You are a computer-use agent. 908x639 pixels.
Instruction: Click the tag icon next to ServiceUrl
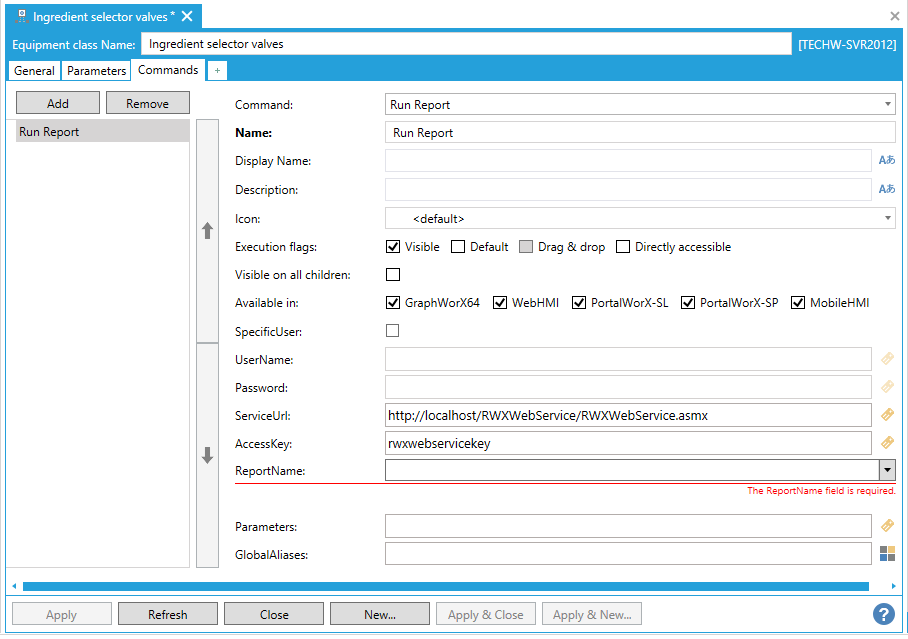click(886, 414)
